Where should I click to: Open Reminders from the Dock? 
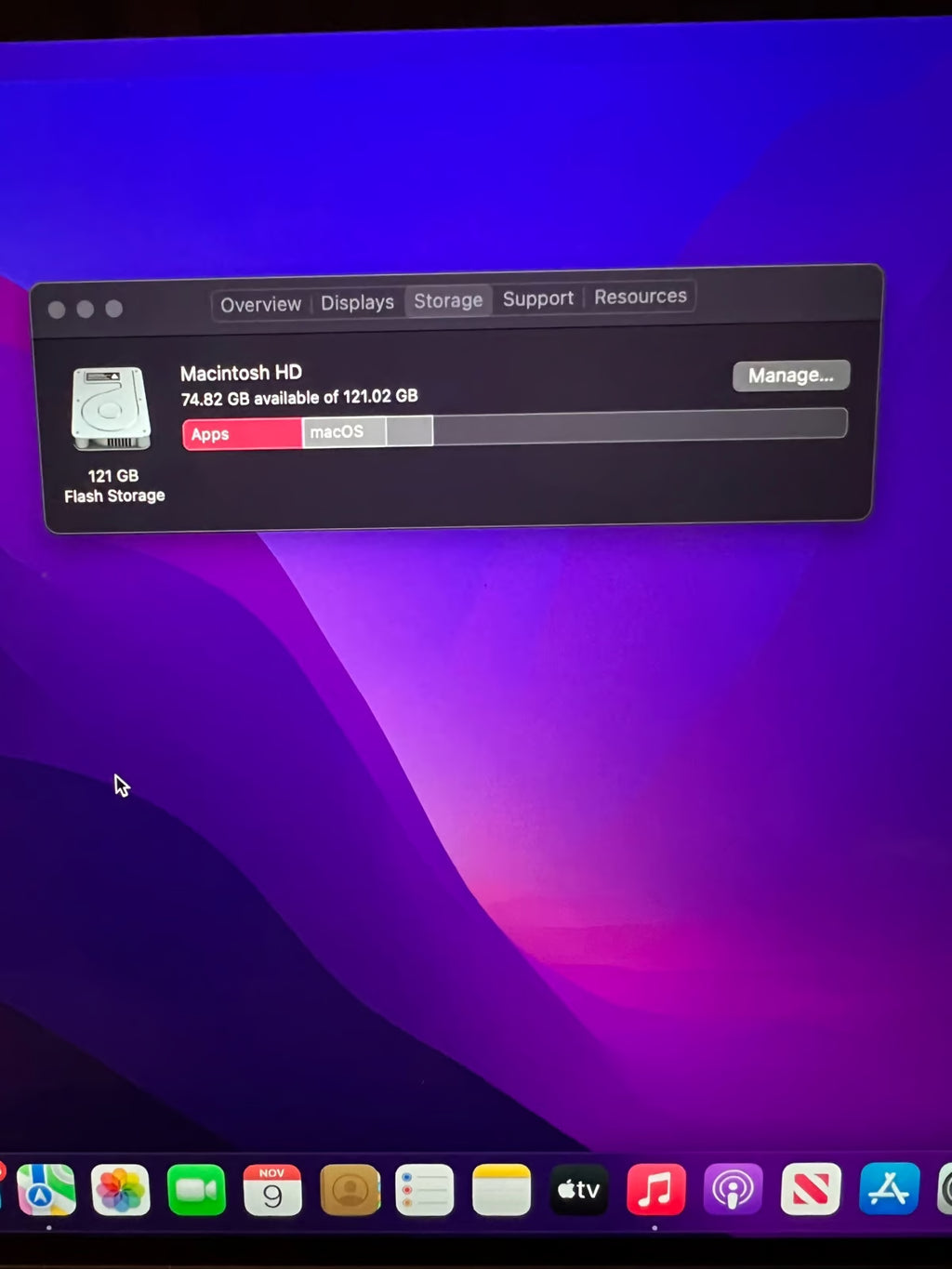pyautogui.click(x=425, y=1190)
